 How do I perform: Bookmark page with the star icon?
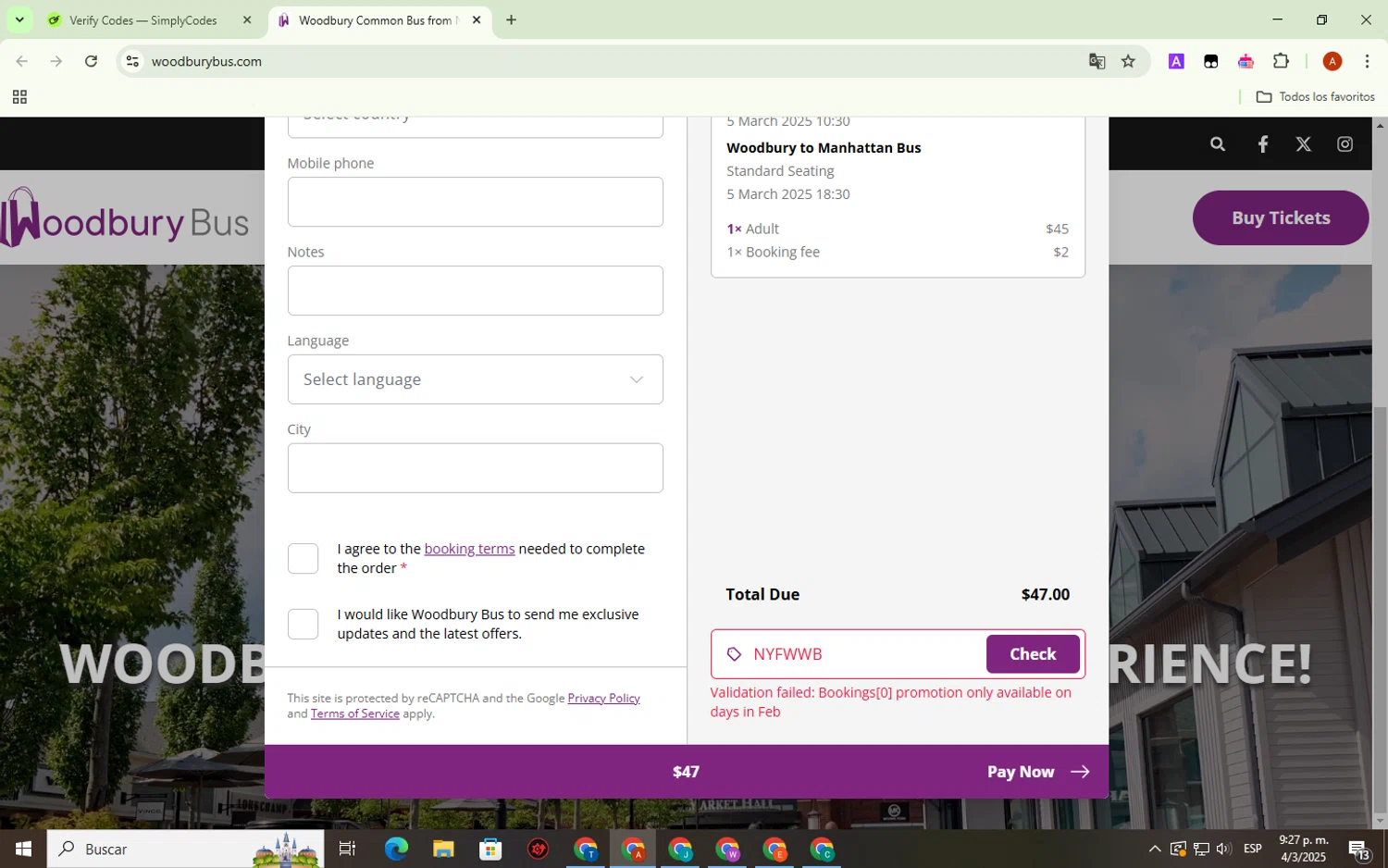(1128, 61)
